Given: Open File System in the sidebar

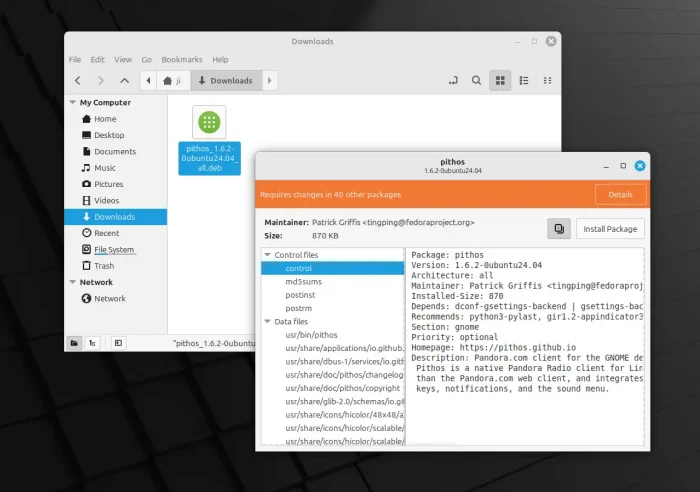Looking at the screenshot, I should [116, 250].
